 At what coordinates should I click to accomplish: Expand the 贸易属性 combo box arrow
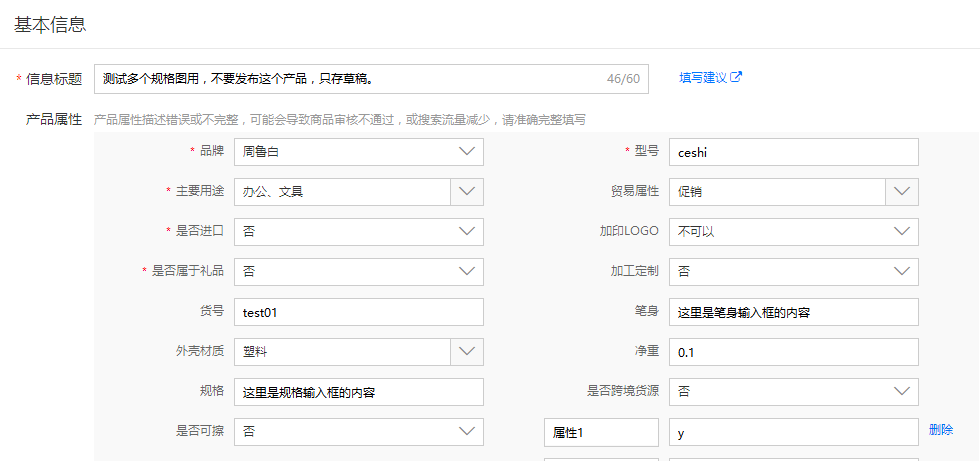point(901,192)
